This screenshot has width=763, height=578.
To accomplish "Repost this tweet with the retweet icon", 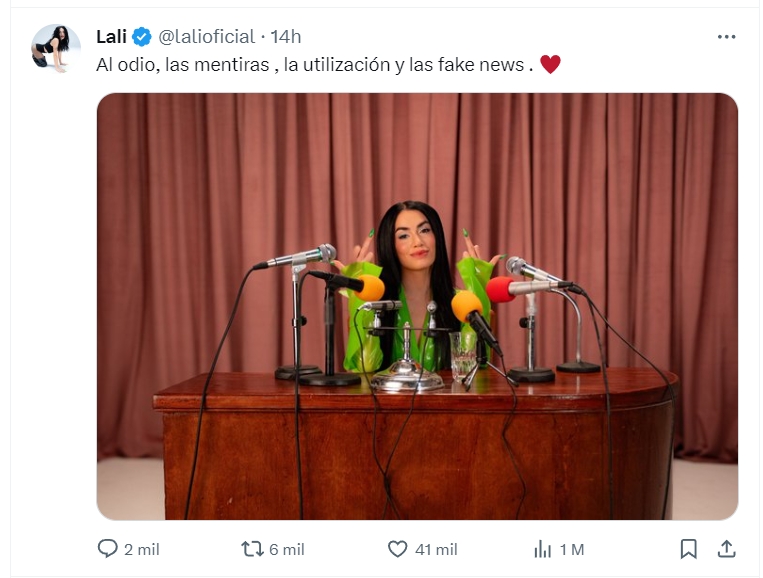I will pos(252,549).
